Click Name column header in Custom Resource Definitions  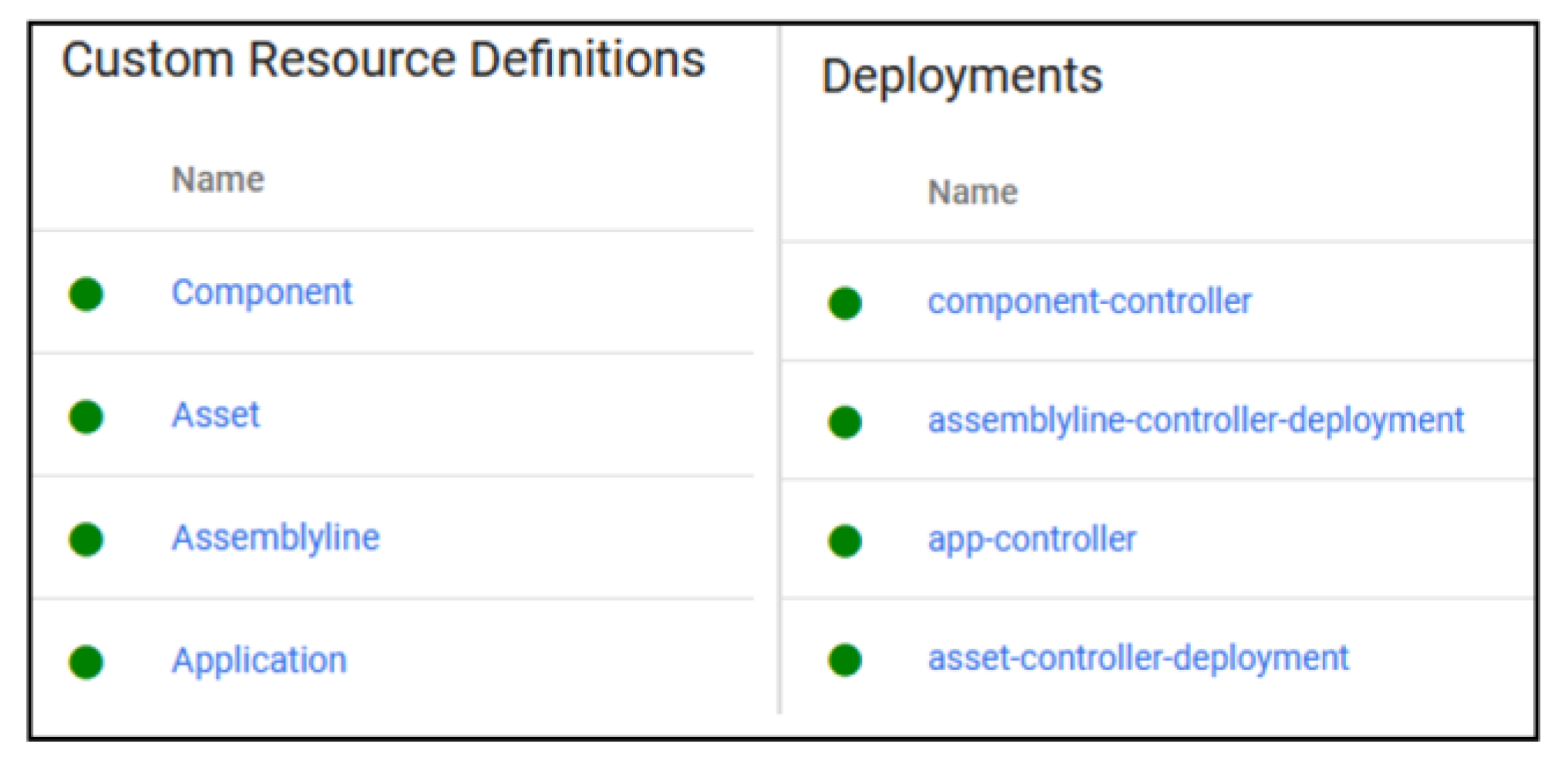pyautogui.click(x=218, y=180)
